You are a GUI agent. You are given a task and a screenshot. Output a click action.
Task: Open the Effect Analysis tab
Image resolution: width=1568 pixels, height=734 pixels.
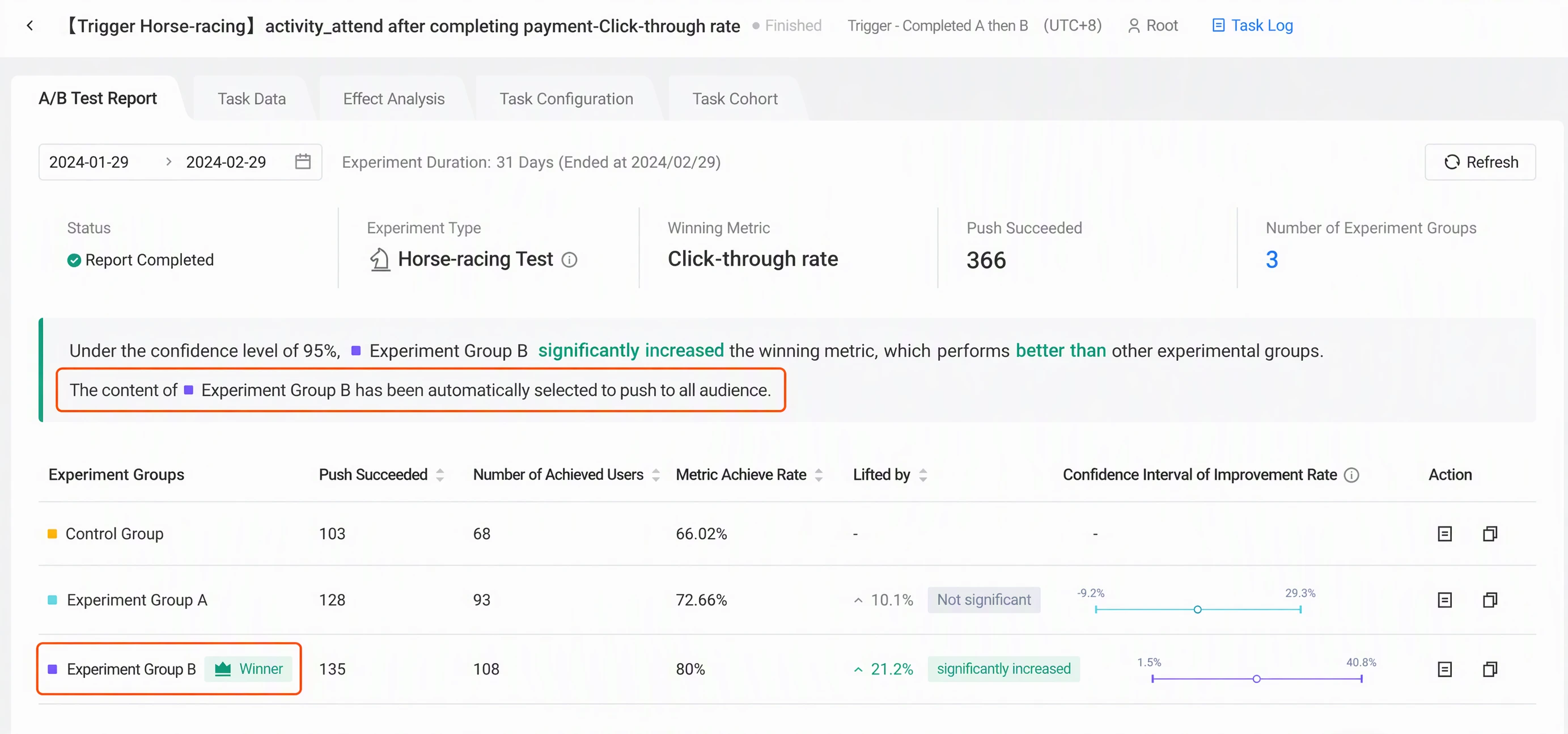tap(394, 99)
